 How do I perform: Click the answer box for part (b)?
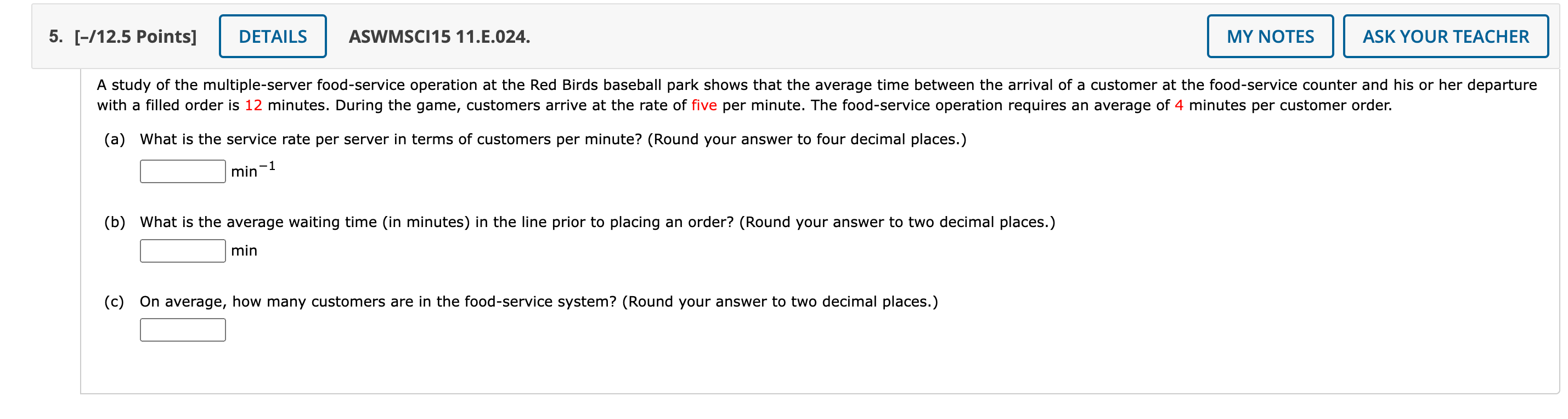click(x=182, y=251)
